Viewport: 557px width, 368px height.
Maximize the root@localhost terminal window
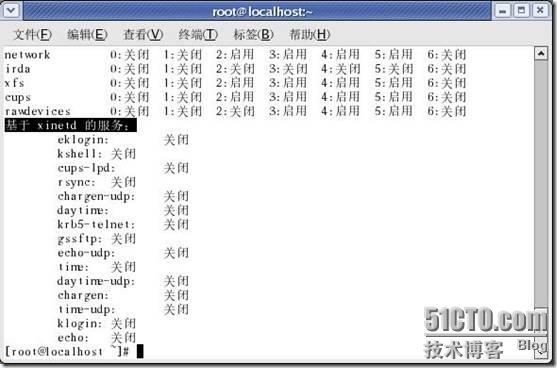(x=521, y=11)
